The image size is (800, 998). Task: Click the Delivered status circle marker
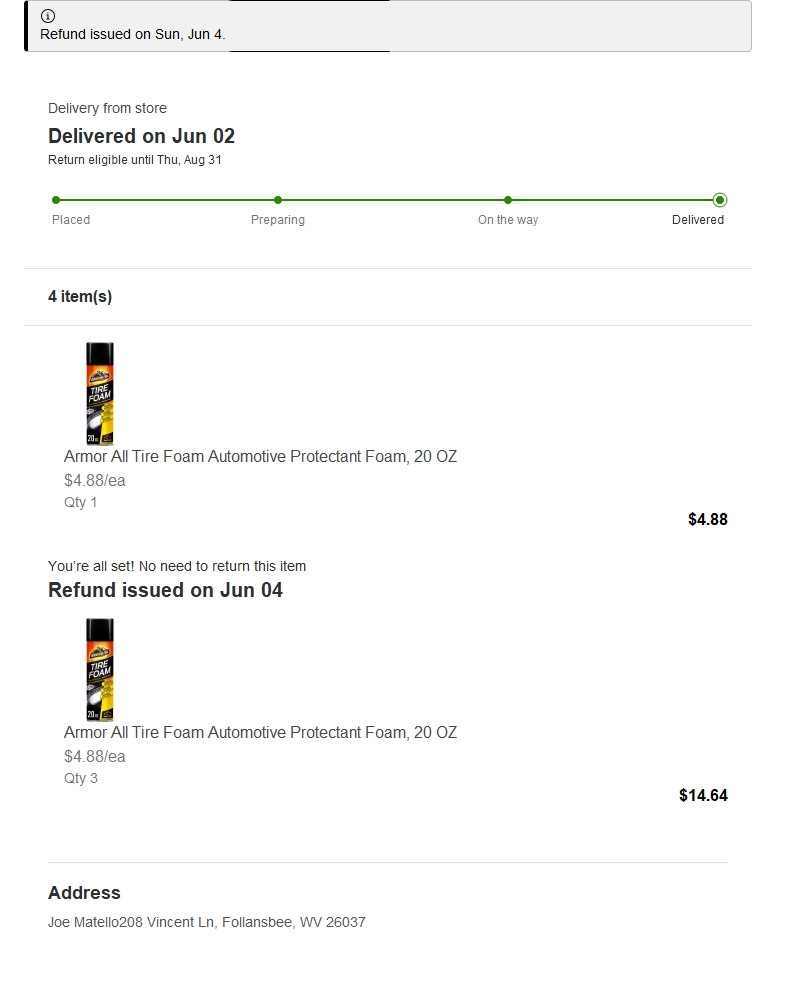click(x=720, y=200)
